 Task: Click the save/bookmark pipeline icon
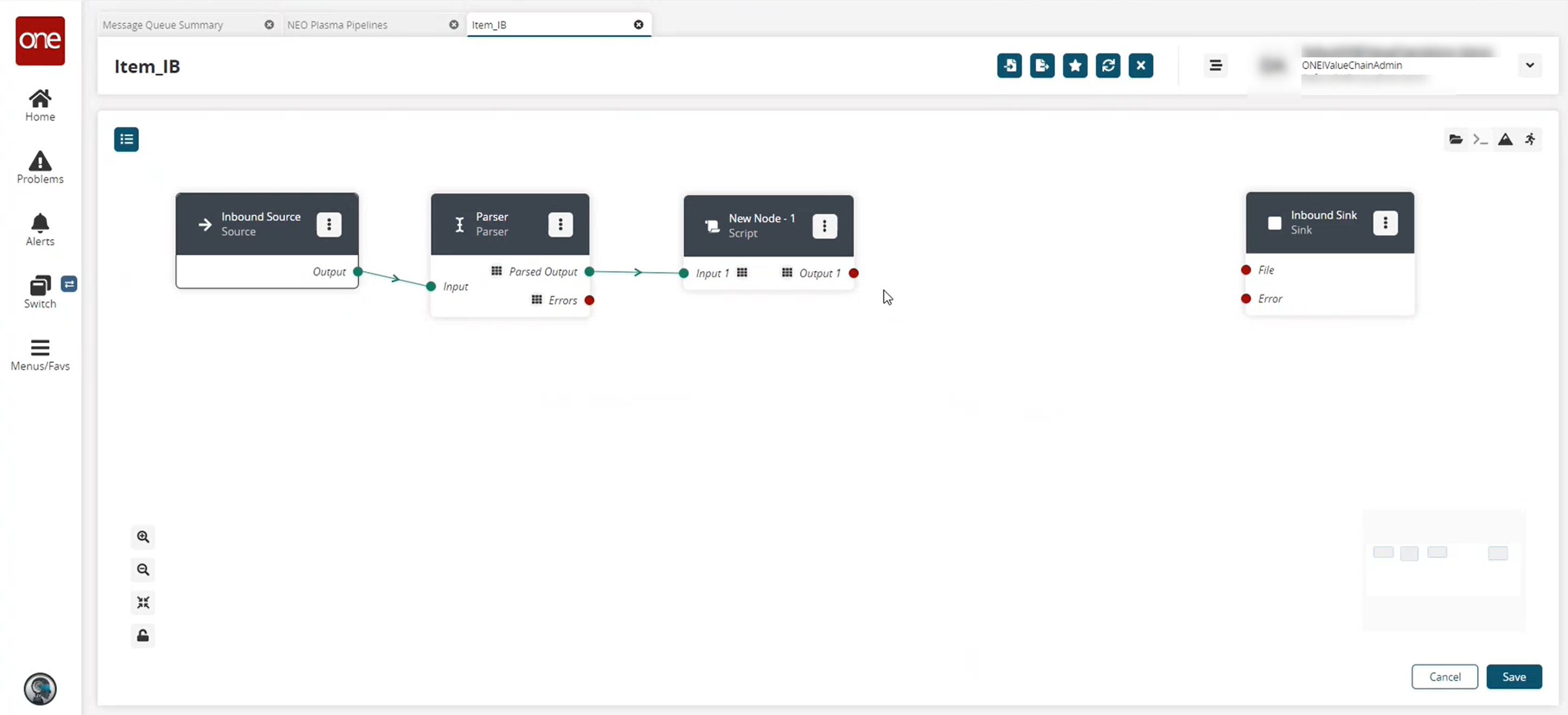[x=1075, y=66]
